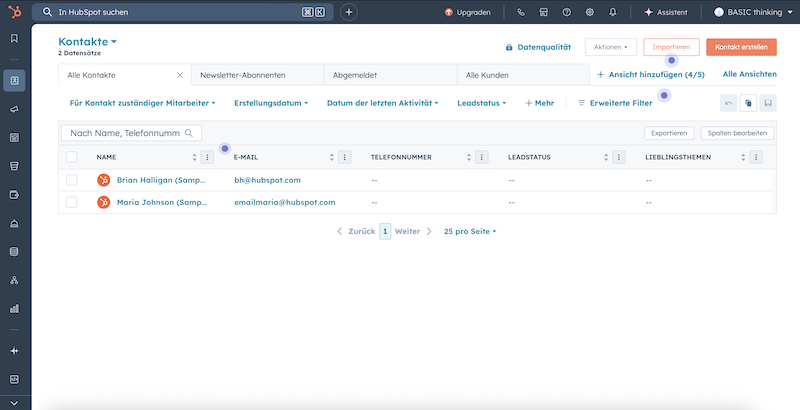This screenshot has width=800, height=410.
Task: Click the duplicate view copy icon
Action: (x=748, y=103)
